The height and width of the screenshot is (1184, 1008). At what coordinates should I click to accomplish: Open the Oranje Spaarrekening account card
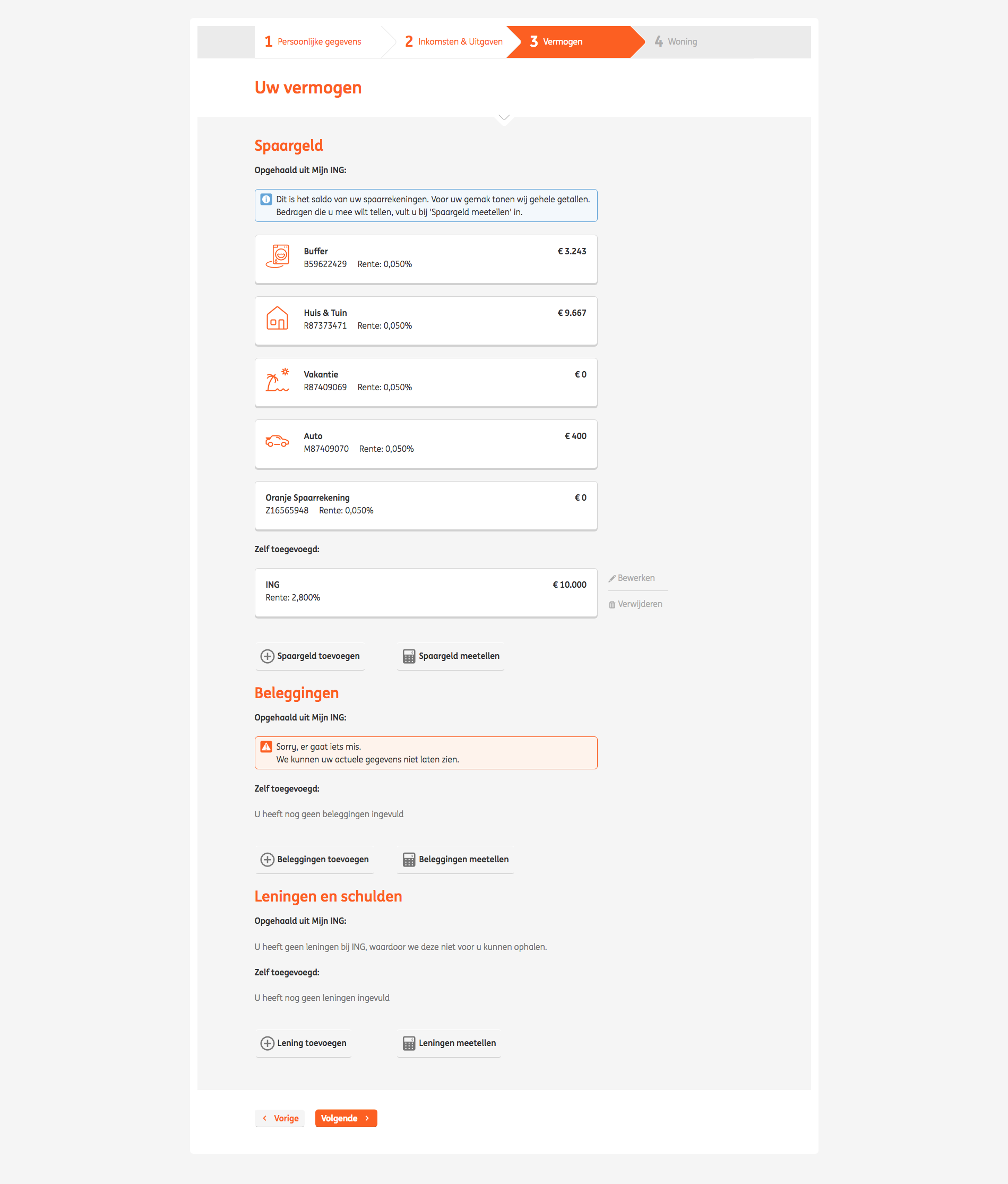[426, 505]
